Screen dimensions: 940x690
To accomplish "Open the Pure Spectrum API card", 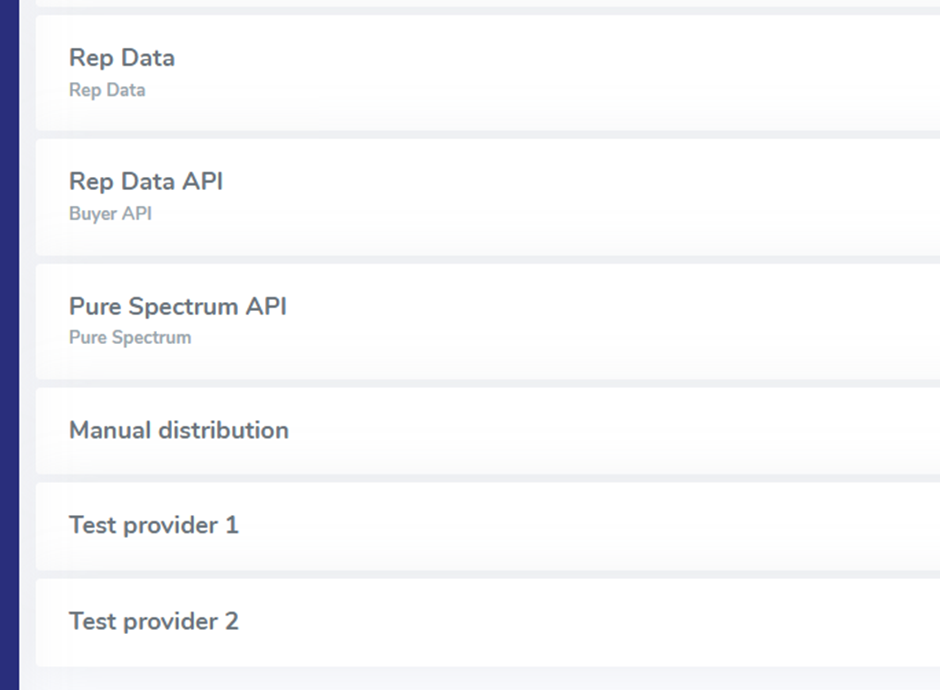I will [x=487, y=321].
